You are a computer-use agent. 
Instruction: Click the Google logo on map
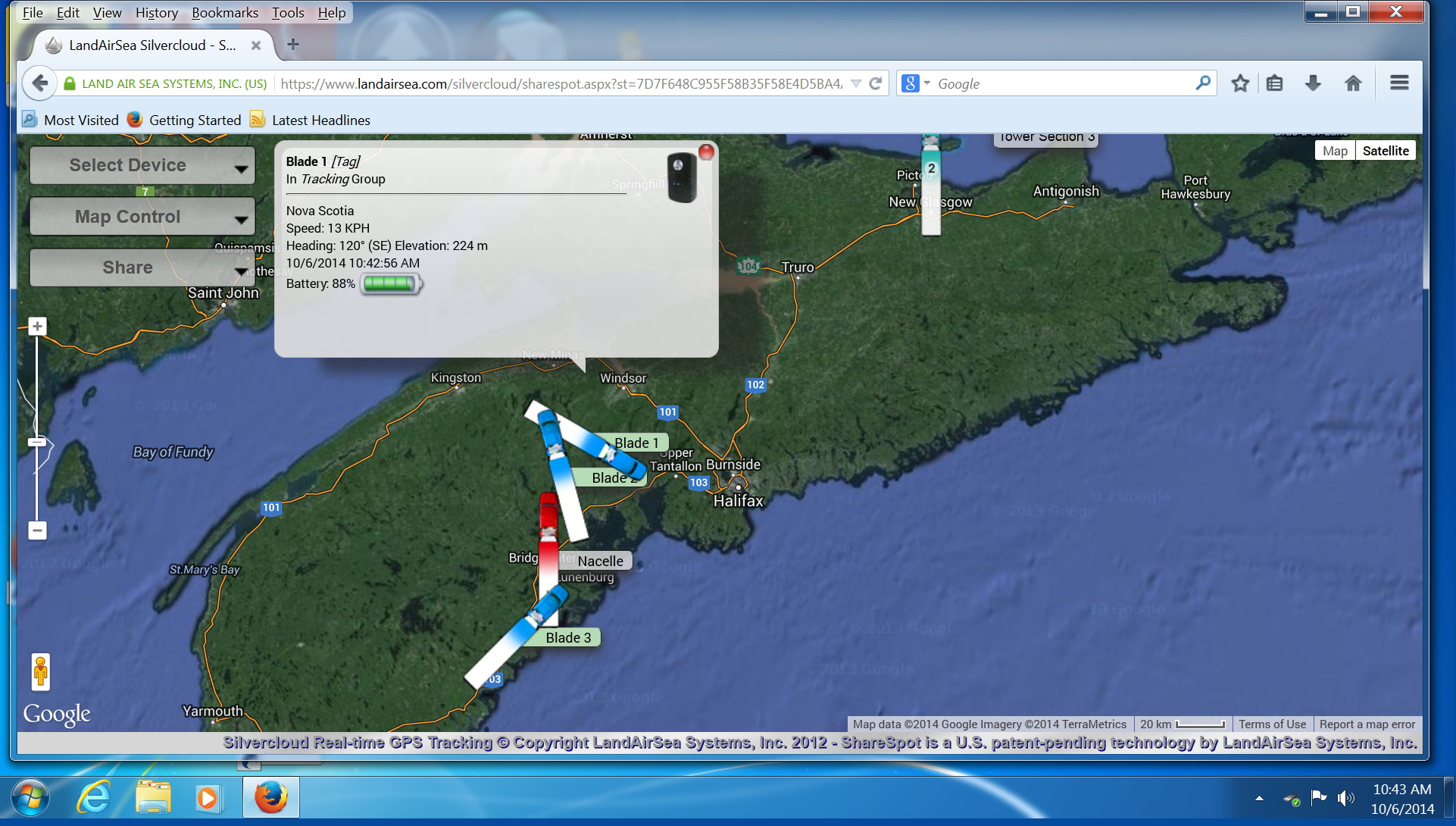pos(57,715)
